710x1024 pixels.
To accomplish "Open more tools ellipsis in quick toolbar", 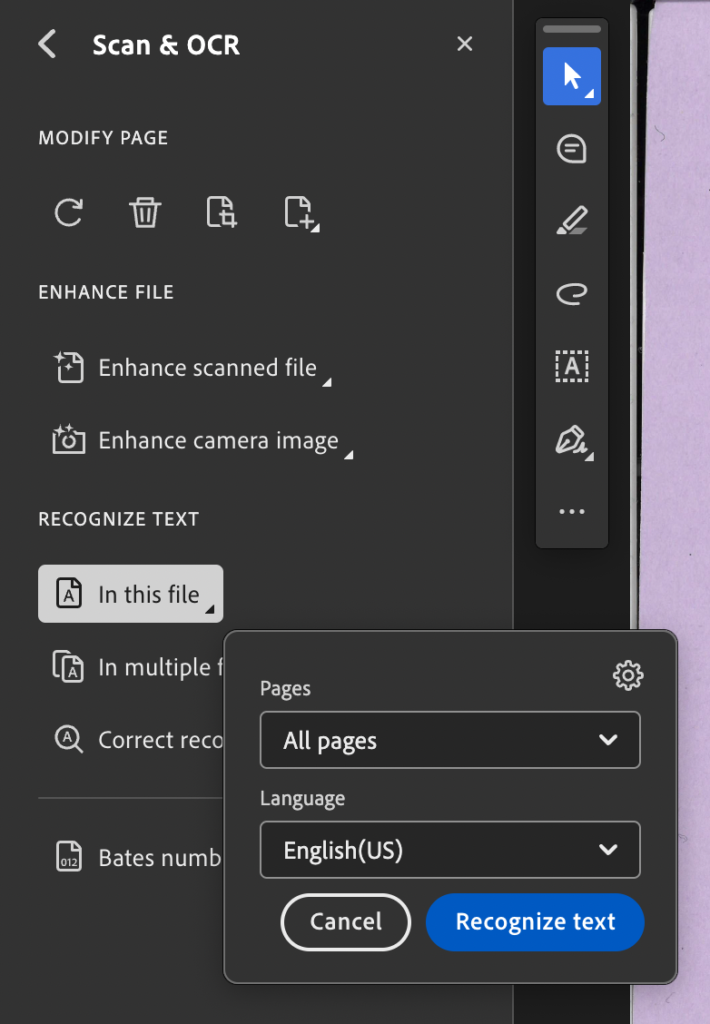I will pos(572,511).
